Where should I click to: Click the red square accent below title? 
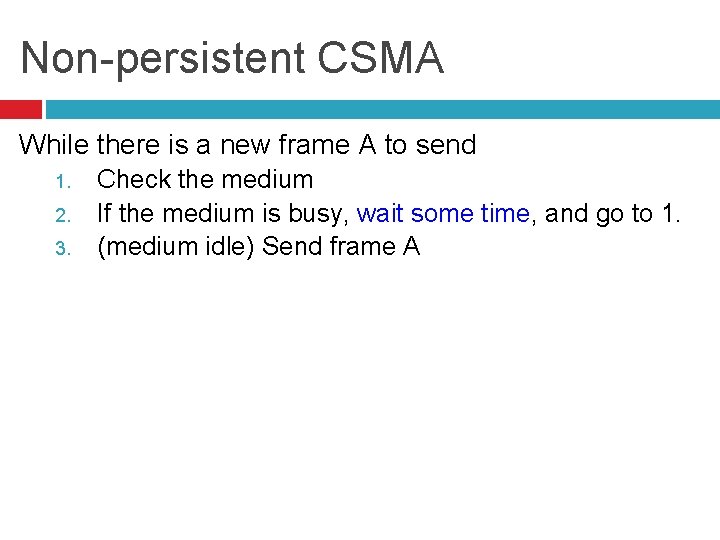(20, 109)
